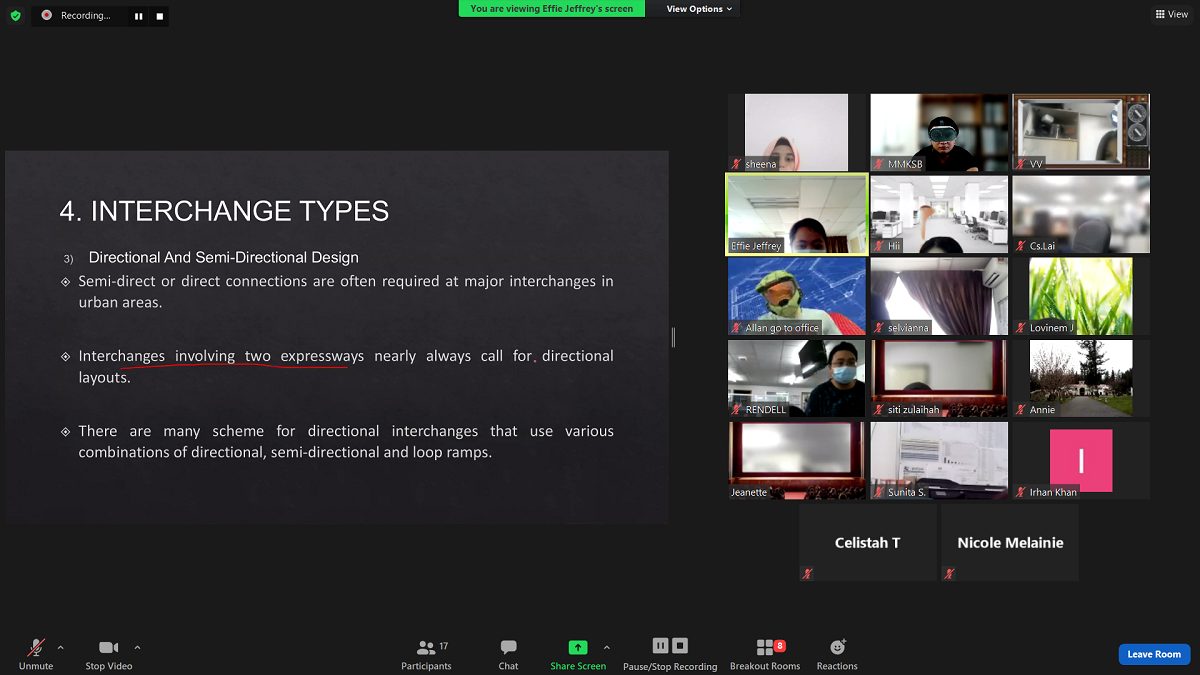Open the Reactions menu
Viewport: 1200px width, 675px height.
tap(837, 655)
